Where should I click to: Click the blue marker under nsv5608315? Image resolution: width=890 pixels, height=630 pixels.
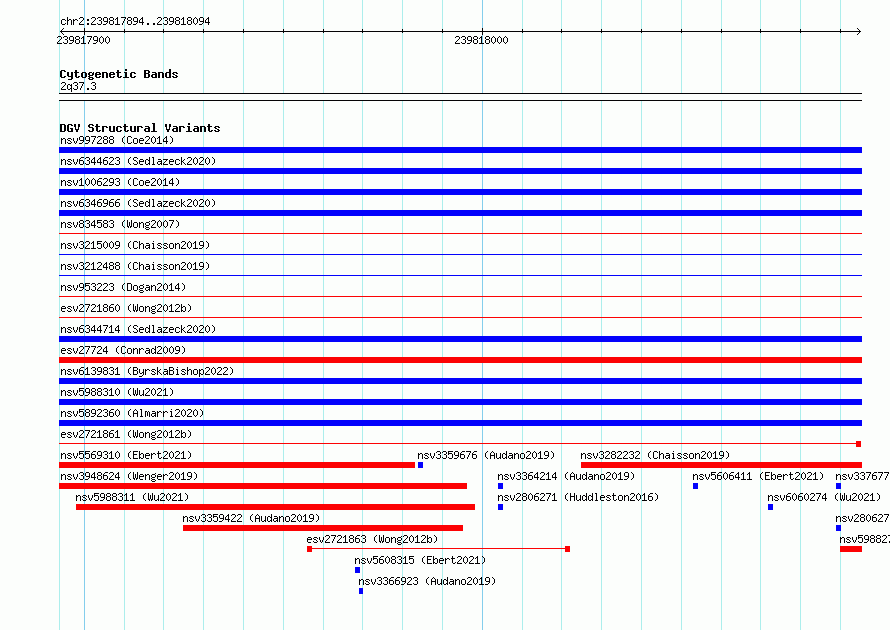pyautogui.click(x=358, y=570)
